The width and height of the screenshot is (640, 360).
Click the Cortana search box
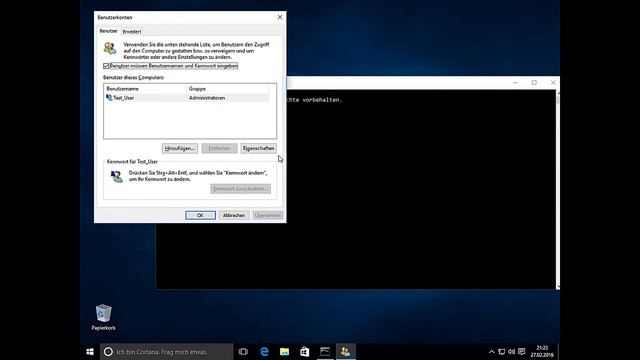167,351
